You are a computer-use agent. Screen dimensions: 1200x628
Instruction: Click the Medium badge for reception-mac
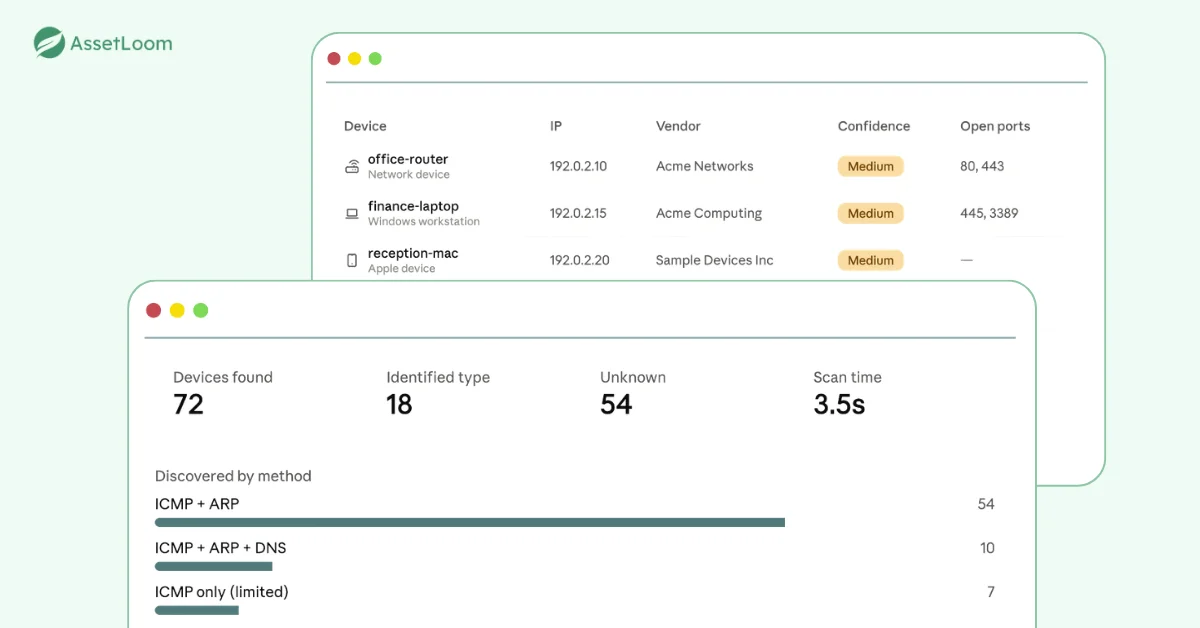pyautogui.click(x=871, y=260)
